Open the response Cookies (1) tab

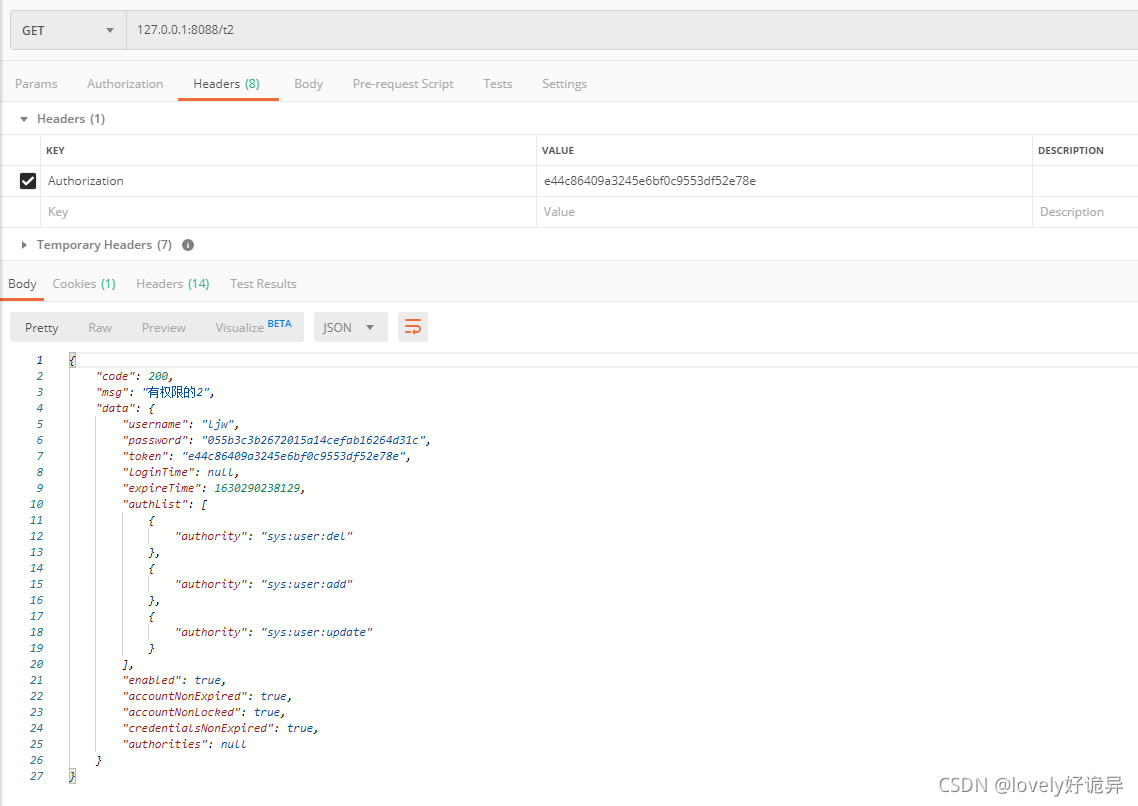[x=84, y=284]
